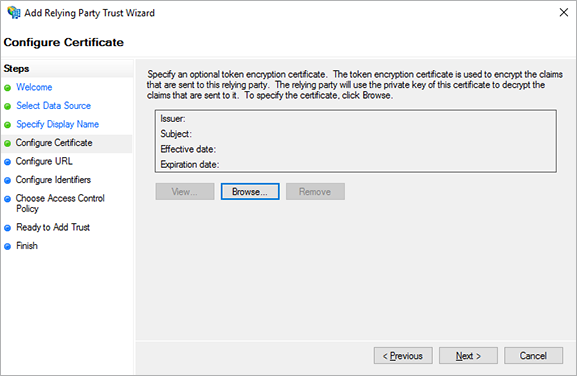
Task: Click the disabled View... button
Action: tap(185, 192)
